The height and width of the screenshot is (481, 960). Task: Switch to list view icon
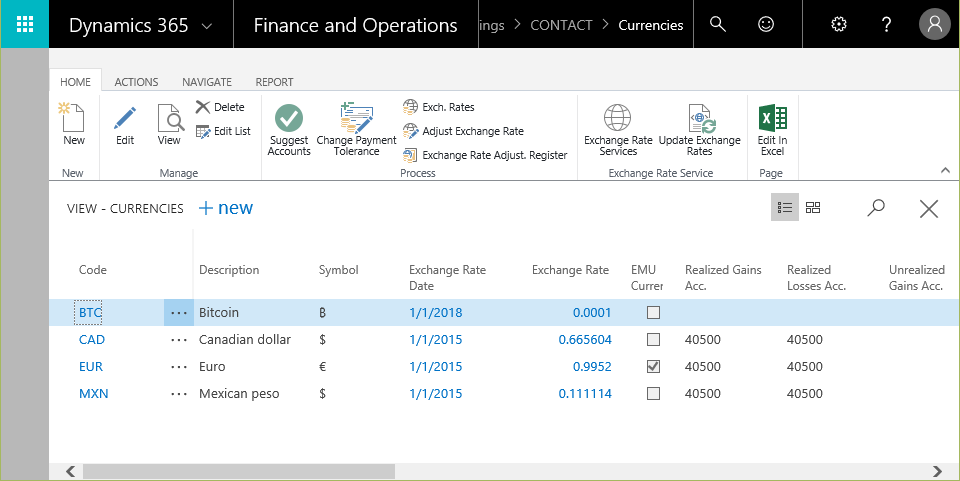point(785,207)
